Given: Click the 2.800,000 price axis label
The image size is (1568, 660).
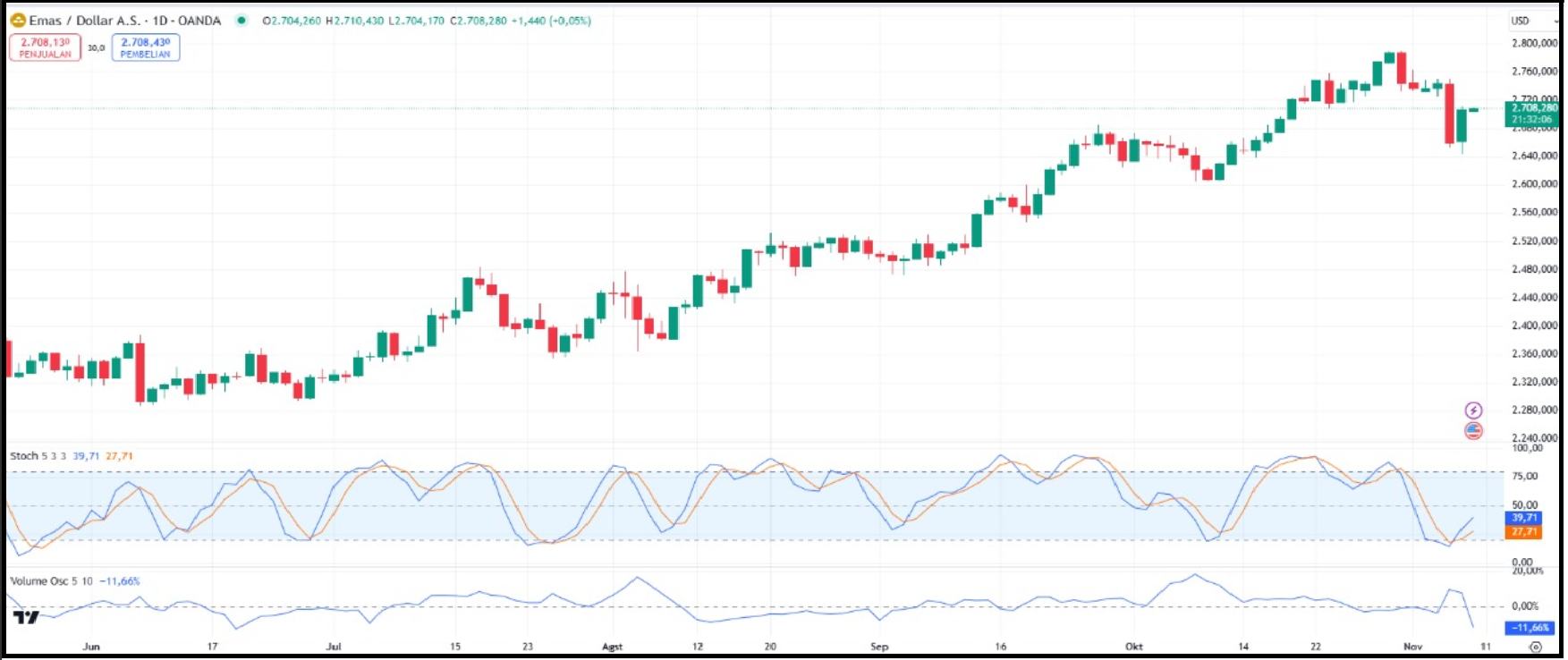Looking at the screenshot, I should pos(1533,43).
